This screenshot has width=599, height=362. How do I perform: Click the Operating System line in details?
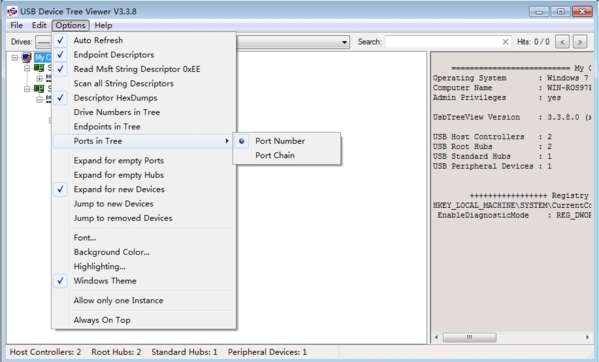click(x=512, y=78)
